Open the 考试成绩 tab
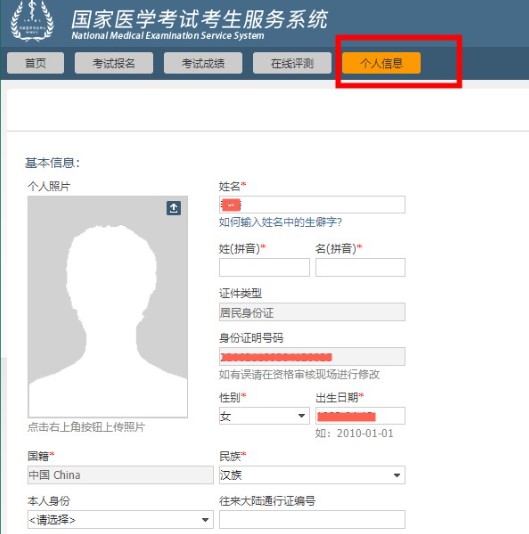The image size is (529, 534). pos(203,63)
